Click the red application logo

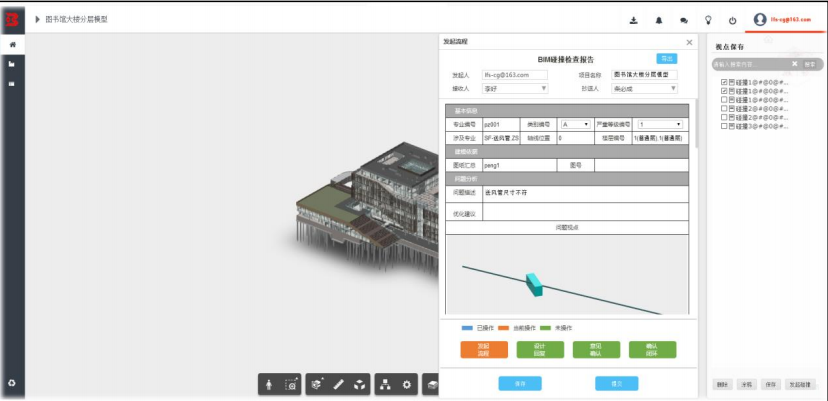pos(12,20)
